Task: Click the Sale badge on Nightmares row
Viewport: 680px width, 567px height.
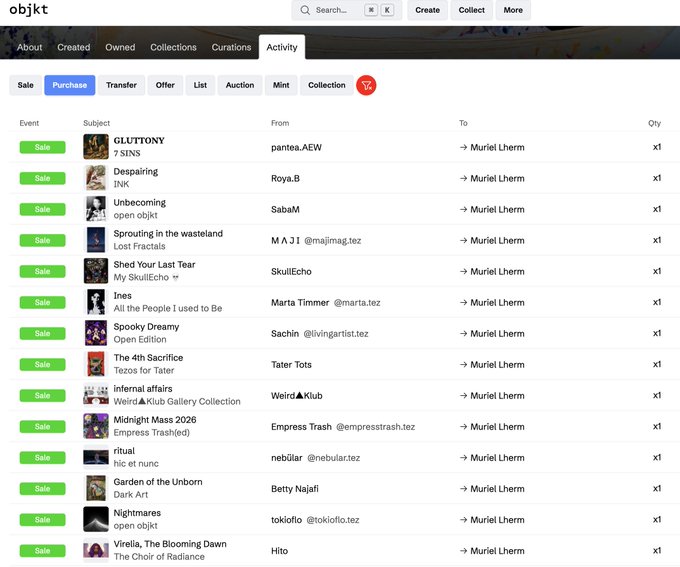Action: [x=42, y=520]
